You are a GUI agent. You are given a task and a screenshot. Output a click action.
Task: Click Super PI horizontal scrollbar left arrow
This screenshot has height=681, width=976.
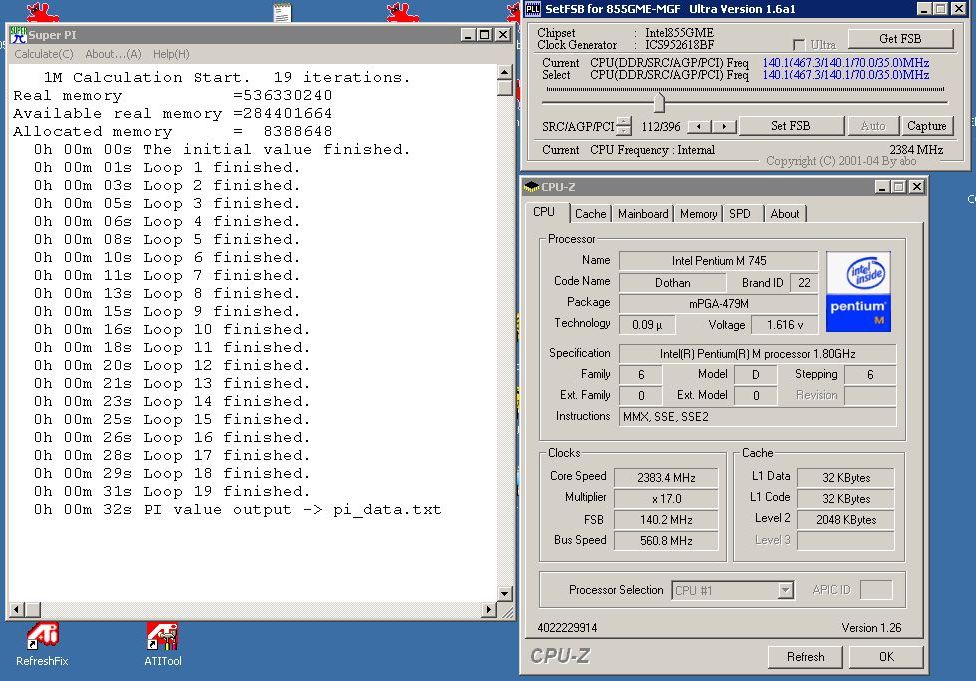click(x=17, y=609)
